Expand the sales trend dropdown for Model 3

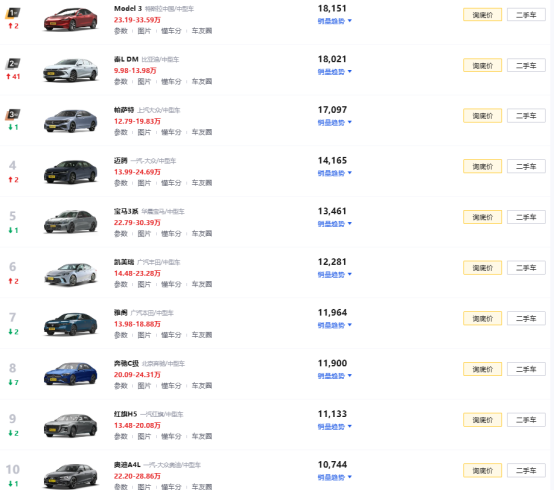click(x=334, y=21)
